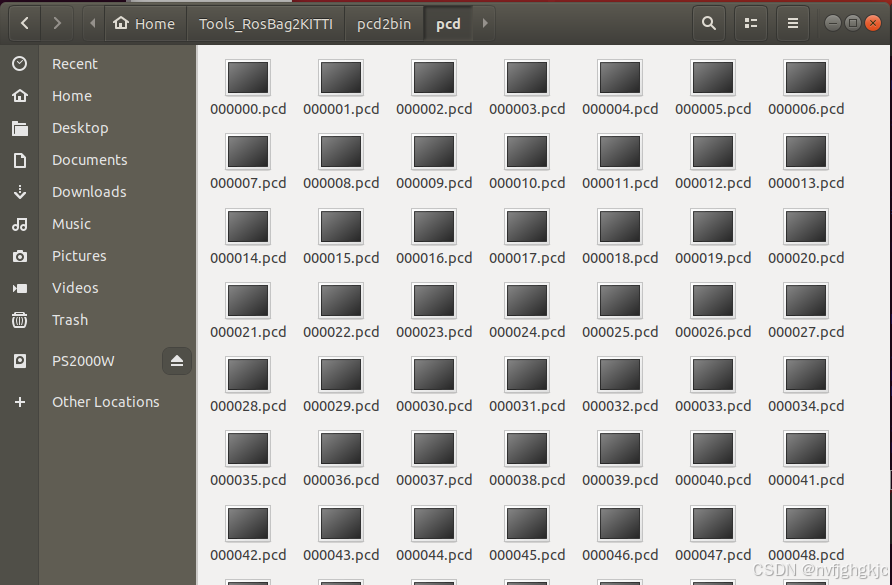Image resolution: width=892 pixels, height=585 pixels.
Task: Select the 000025.pcd file icon
Action: point(620,300)
